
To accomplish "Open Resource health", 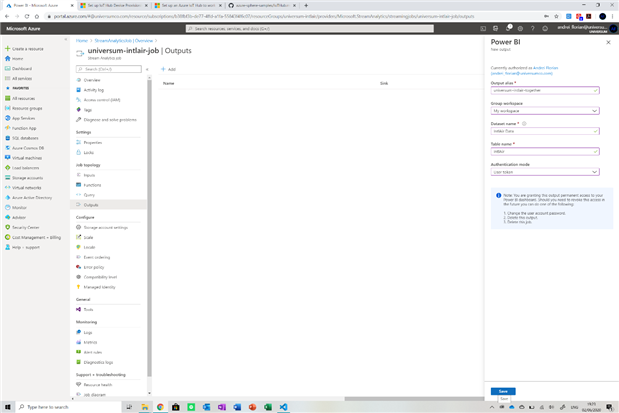I will (x=98, y=385).
